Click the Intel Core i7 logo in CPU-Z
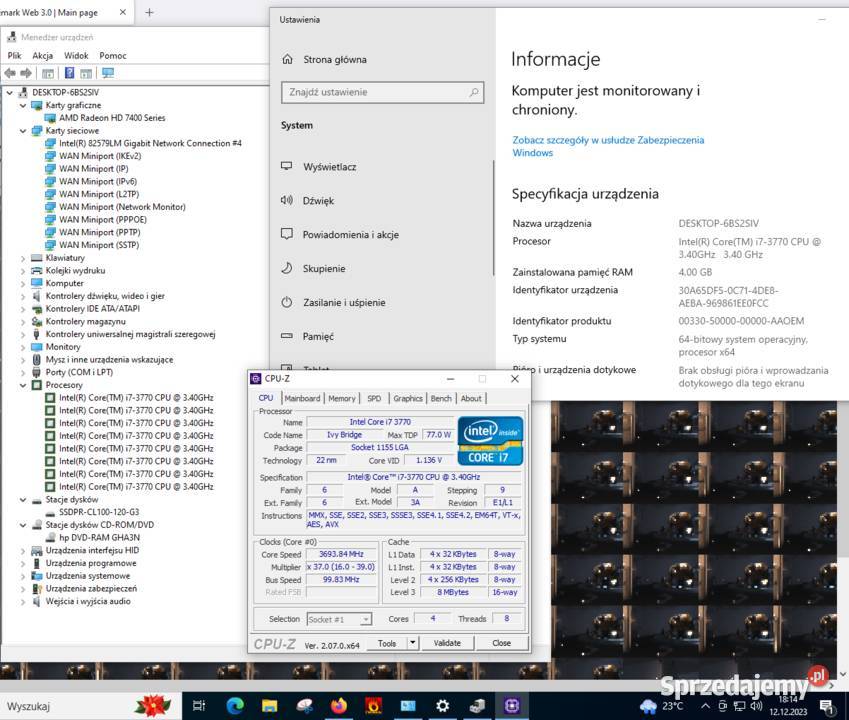 point(491,441)
